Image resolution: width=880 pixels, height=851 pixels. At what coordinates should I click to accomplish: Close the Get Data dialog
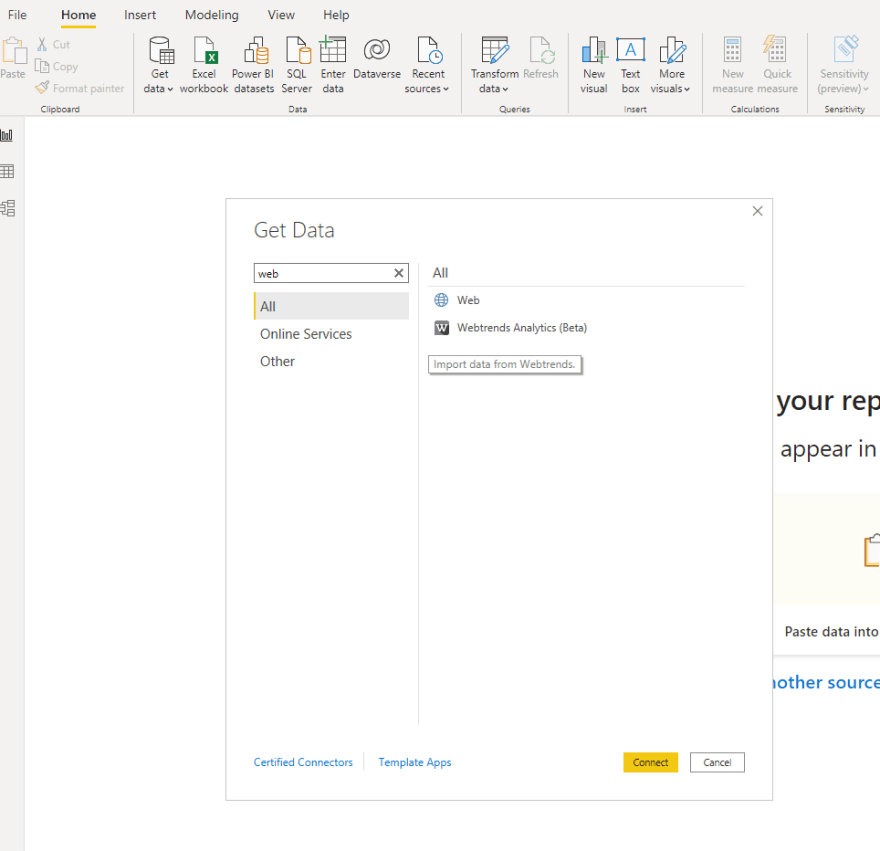coord(758,211)
